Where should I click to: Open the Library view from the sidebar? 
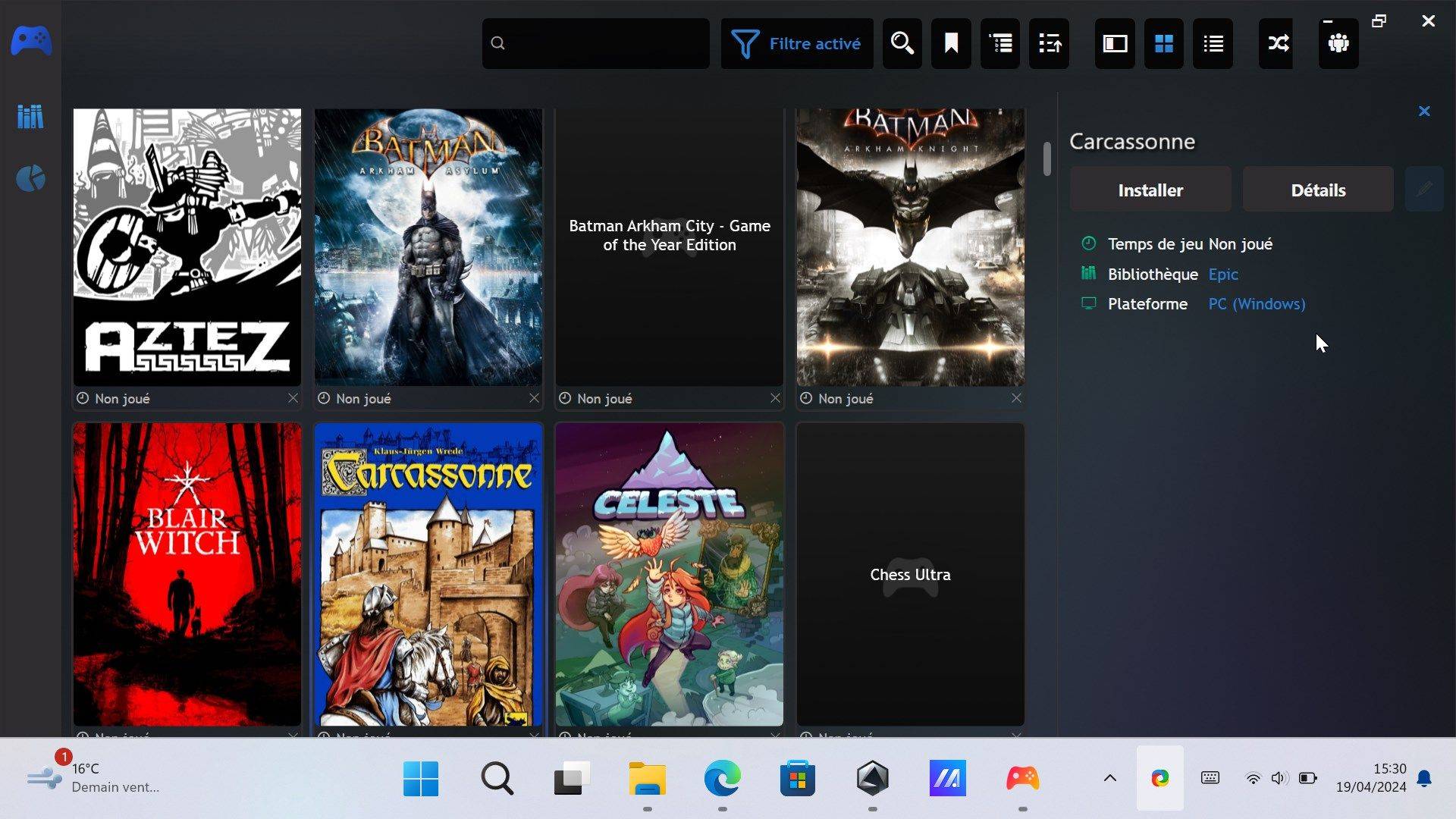pos(30,116)
